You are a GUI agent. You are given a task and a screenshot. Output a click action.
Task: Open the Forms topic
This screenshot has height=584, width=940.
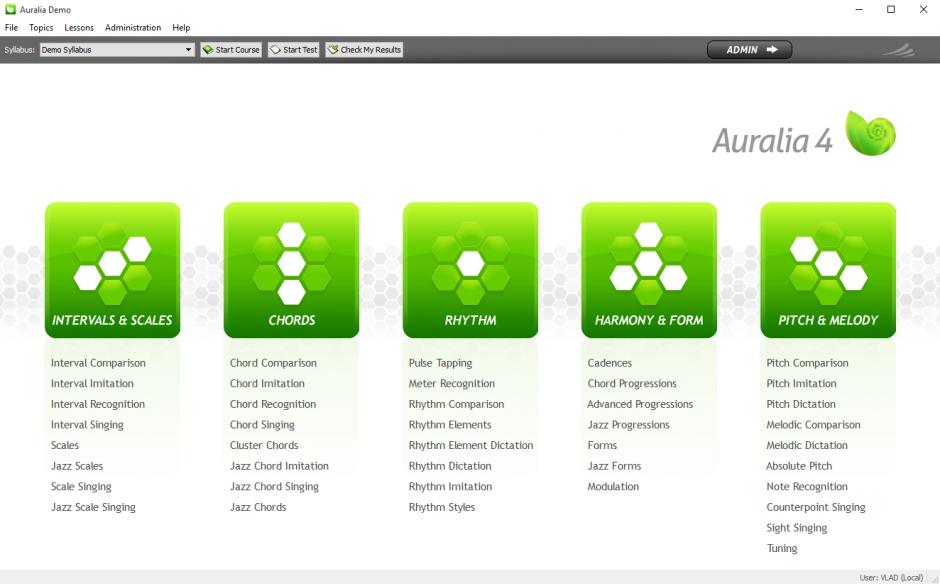click(602, 445)
